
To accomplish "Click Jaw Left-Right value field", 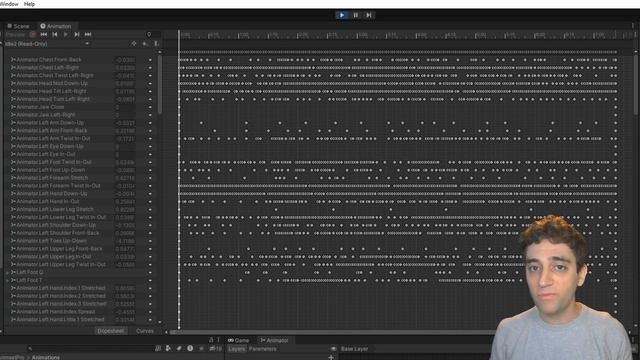I will [x=125, y=115].
